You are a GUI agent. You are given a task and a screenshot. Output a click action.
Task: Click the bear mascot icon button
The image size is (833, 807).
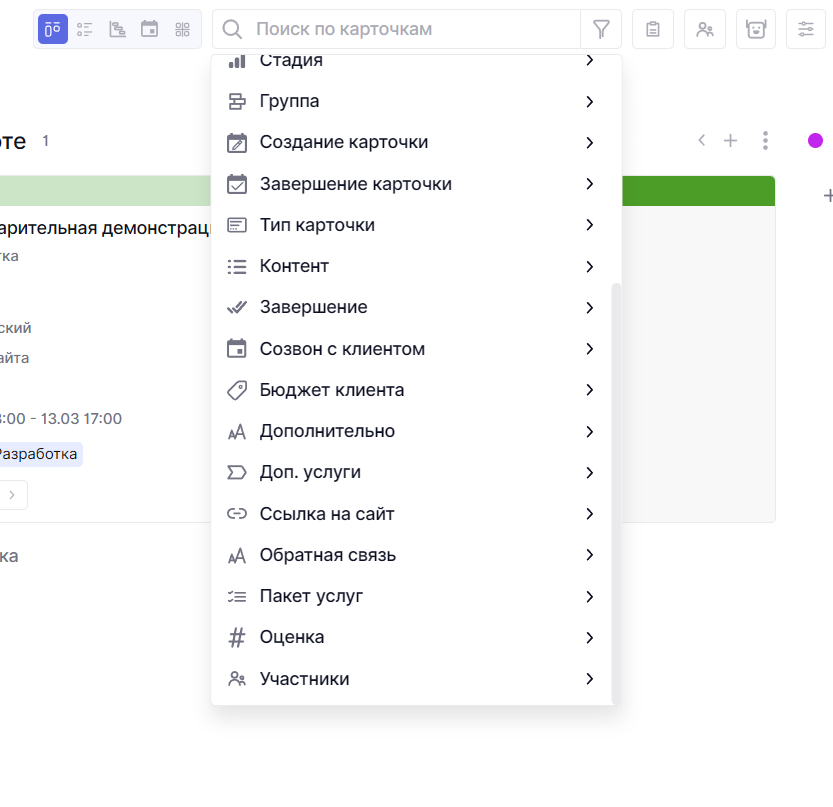756,29
